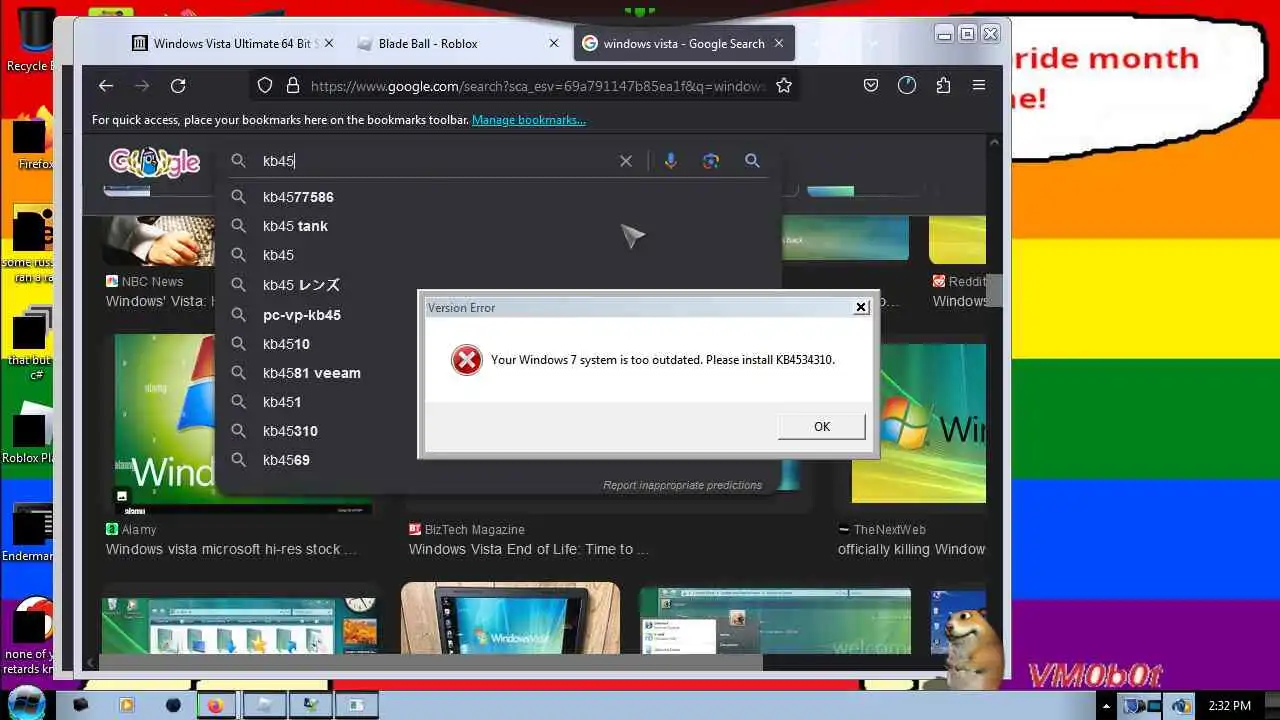Show hidden system tray icons
The width and height of the screenshot is (1280, 720).
(x=1106, y=706)
